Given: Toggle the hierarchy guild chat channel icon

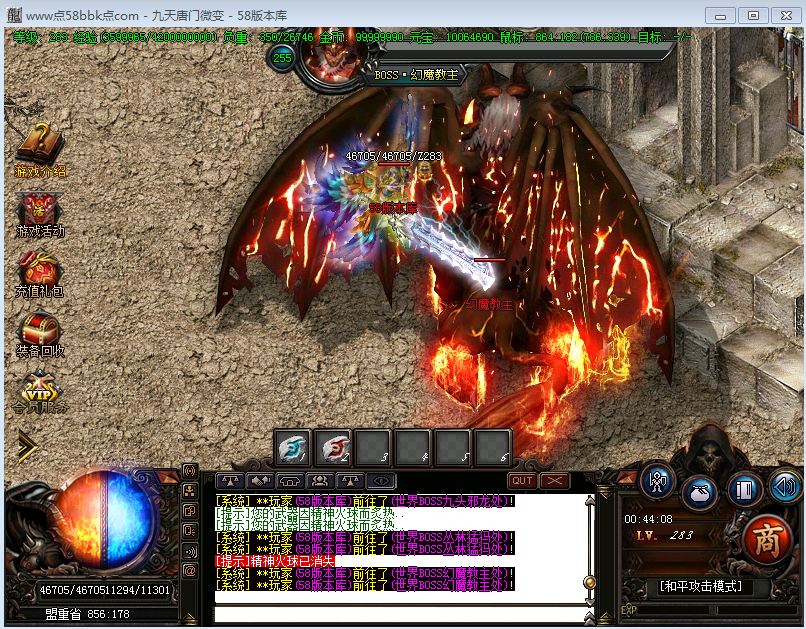Looking at the screenshot, I should (x=190, y=491).
